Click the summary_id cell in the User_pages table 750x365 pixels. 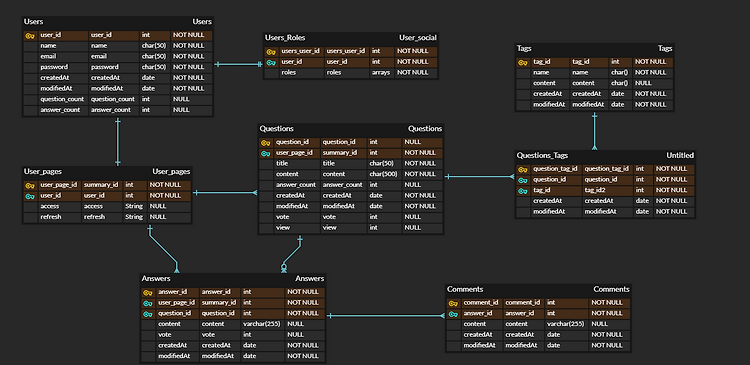coord(101,185)
